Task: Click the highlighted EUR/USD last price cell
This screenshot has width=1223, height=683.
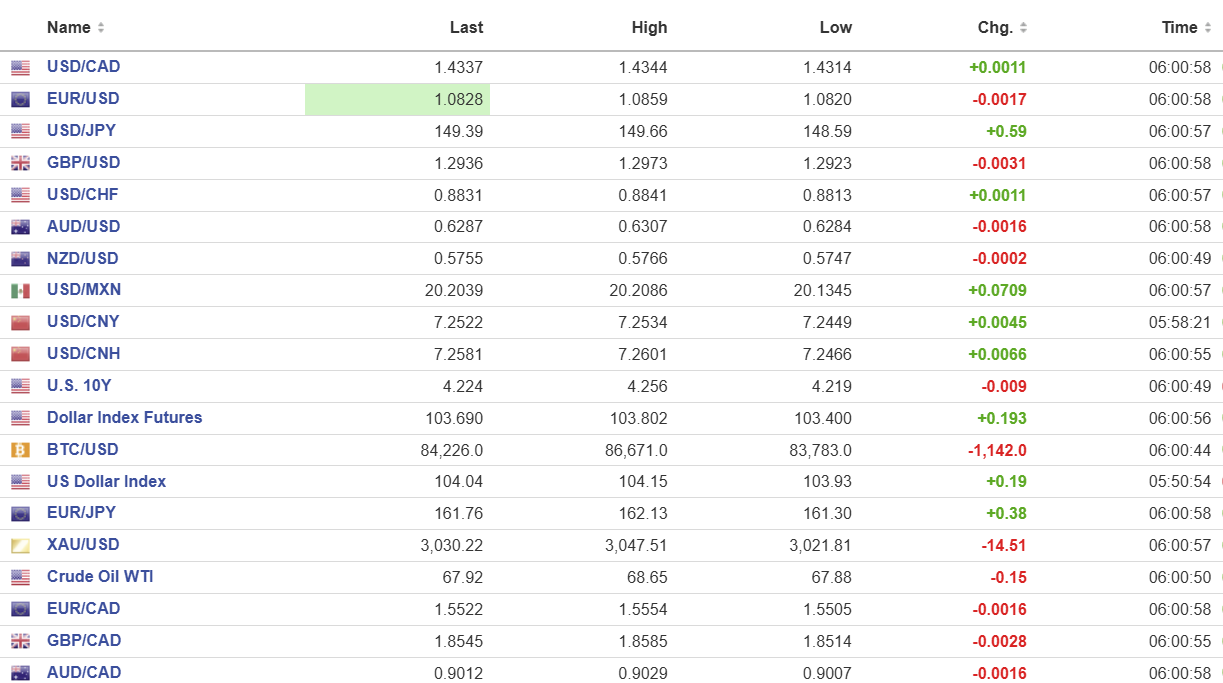Action: tap(397, 99)
